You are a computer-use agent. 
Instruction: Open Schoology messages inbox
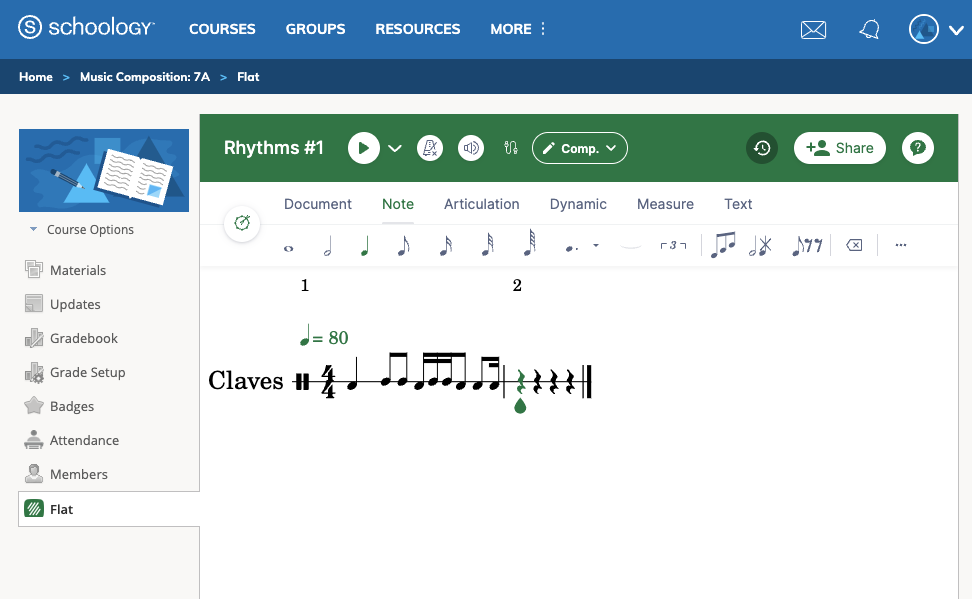[x=813, y=29]
